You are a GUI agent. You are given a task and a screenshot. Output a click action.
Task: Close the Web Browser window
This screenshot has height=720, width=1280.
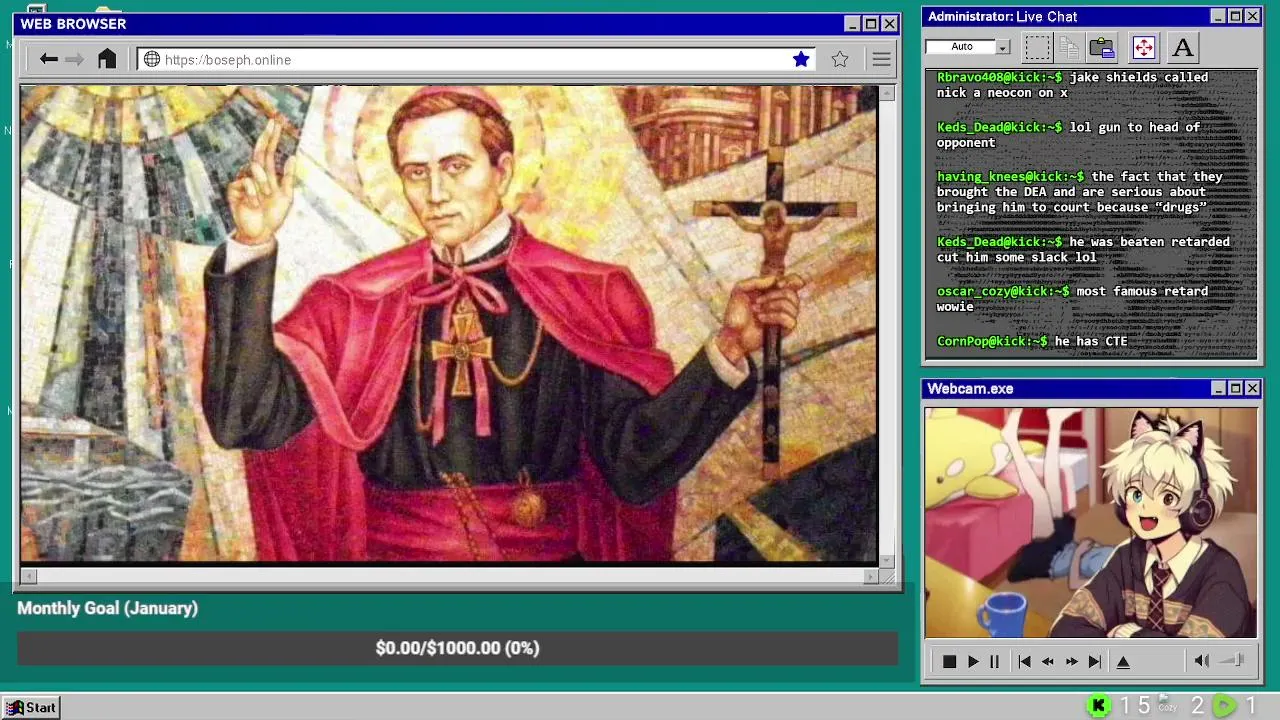coord(889,24)
